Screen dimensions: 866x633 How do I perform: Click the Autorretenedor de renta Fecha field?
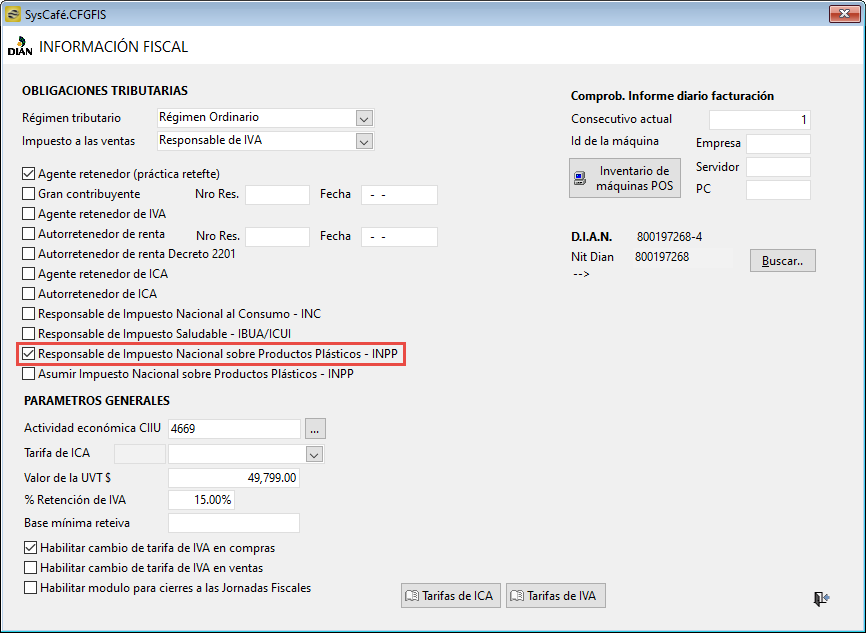coord(399,236)
